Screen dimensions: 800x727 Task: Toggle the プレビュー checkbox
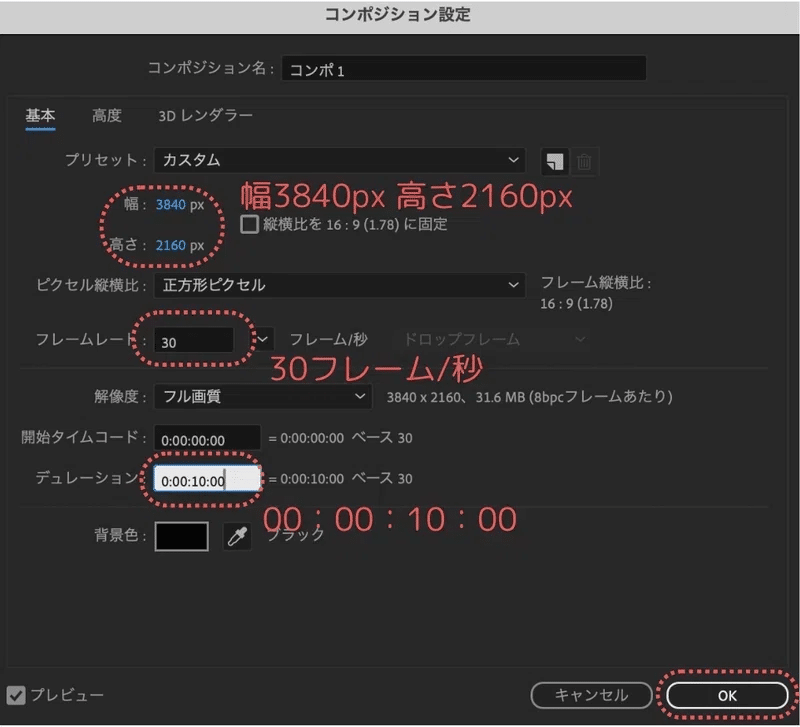[16, 695]
